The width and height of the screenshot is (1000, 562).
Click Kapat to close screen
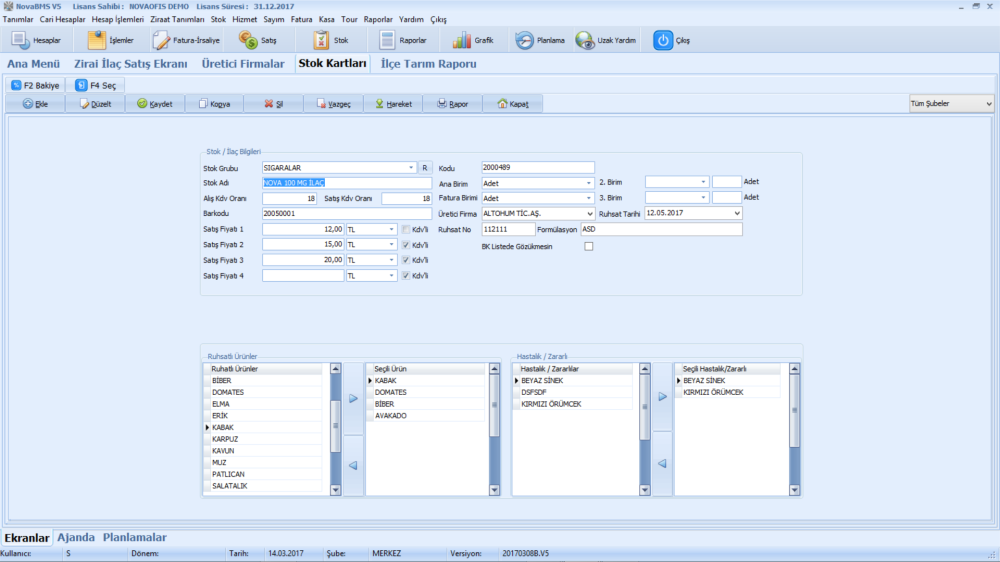(513, 103)
